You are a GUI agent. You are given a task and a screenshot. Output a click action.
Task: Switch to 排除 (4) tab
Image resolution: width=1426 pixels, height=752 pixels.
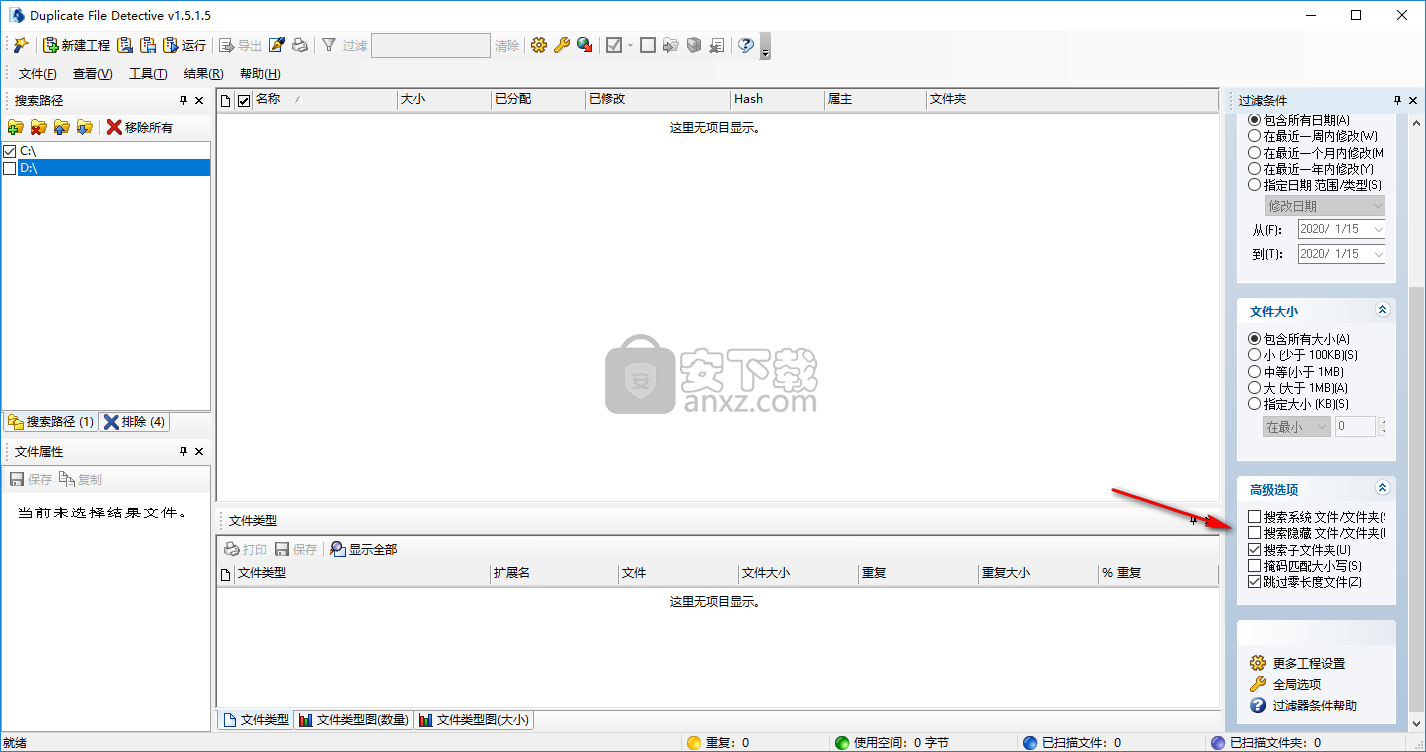tap(135, 422)
